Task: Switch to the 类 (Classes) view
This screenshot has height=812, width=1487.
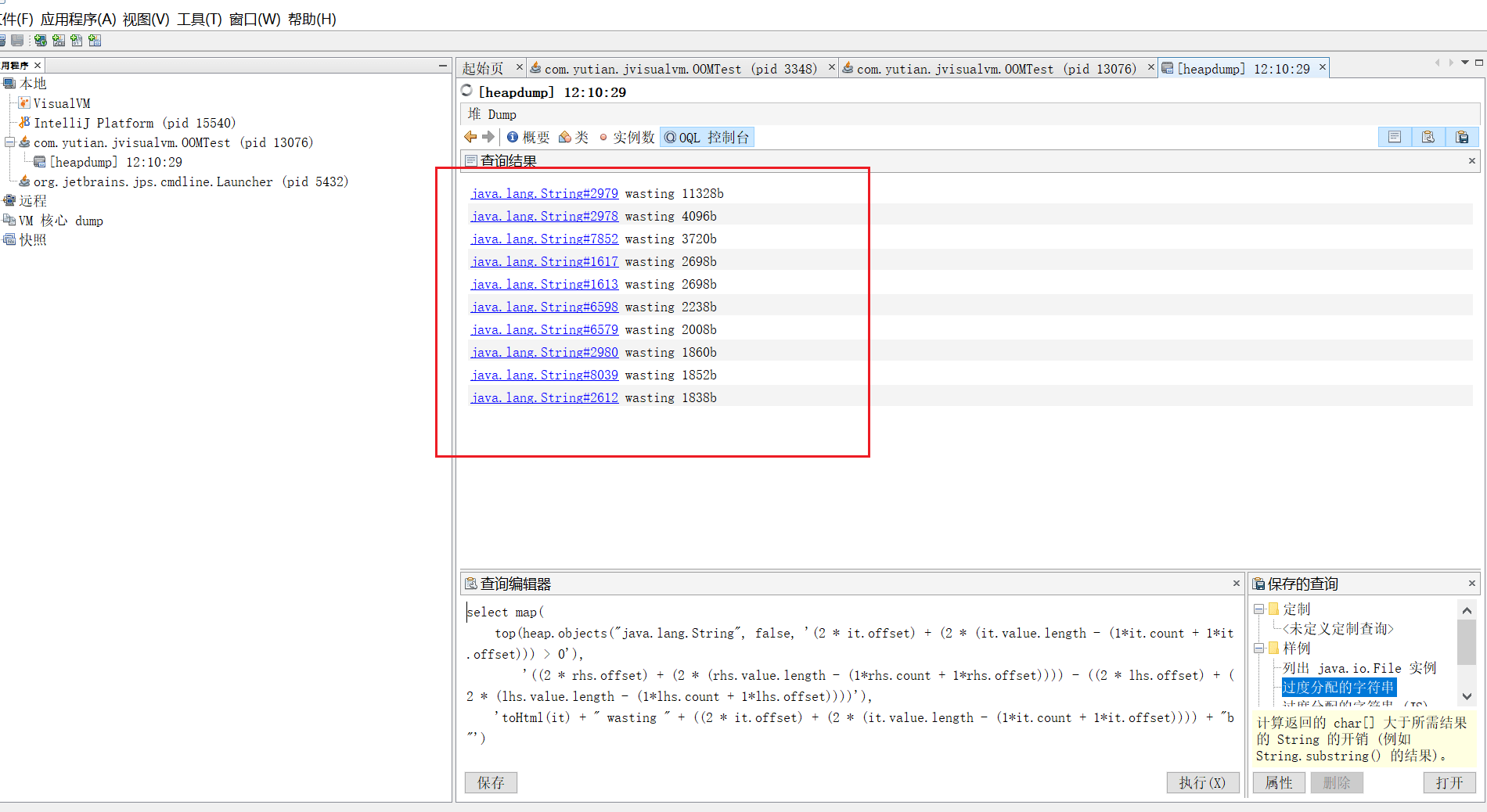Action: point(574,137)
